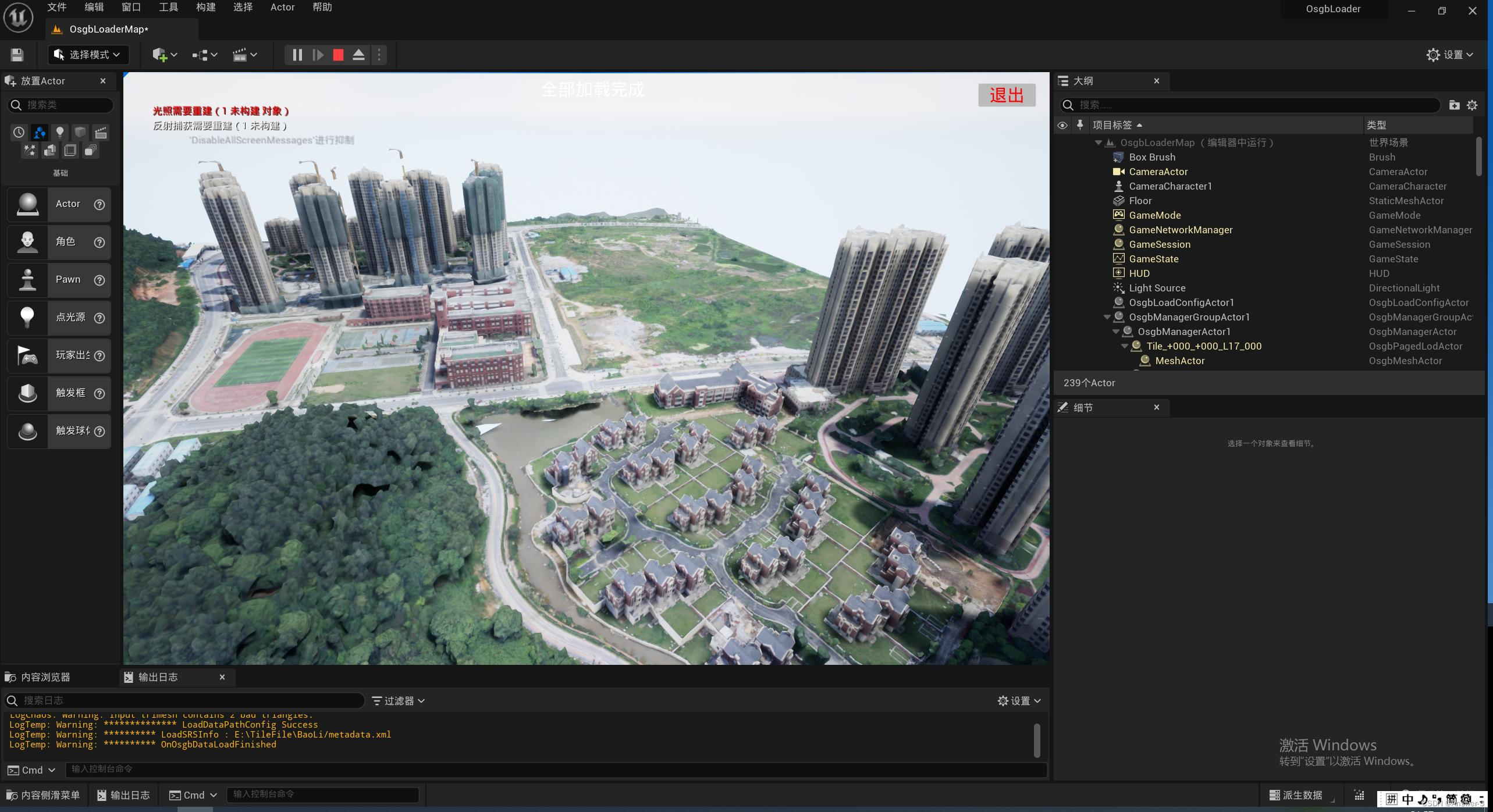The image size is (1493, 812).
Task: Collapse the OsgbManagerGroupActor1 tree node
Action: [x=1107, y=317]
